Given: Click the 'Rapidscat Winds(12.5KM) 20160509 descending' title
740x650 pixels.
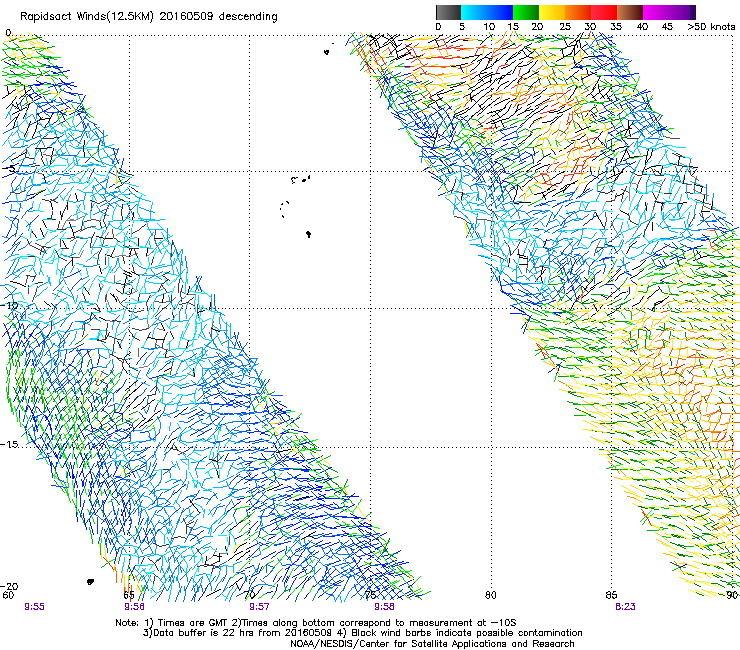Looking at the screenshot, I should tap(149, 17).
